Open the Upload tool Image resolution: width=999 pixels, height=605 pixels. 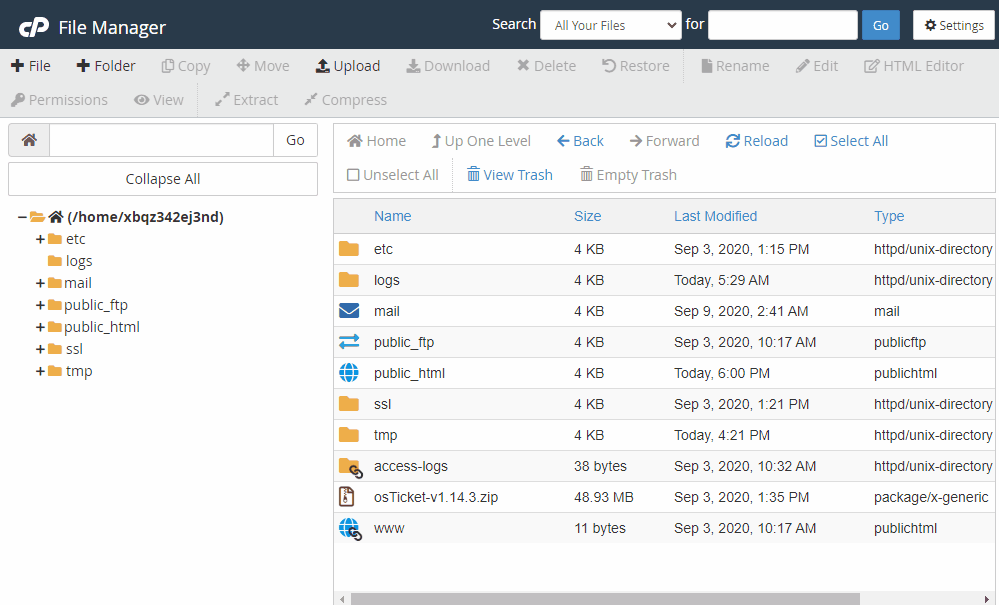pos(348,66)
